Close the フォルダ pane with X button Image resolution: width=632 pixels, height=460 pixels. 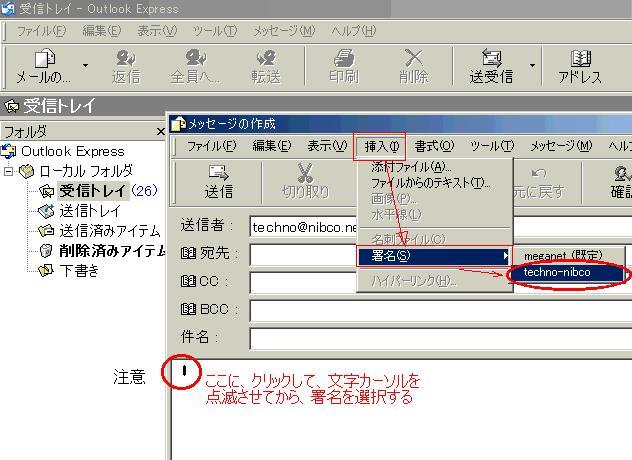(160, 131)
